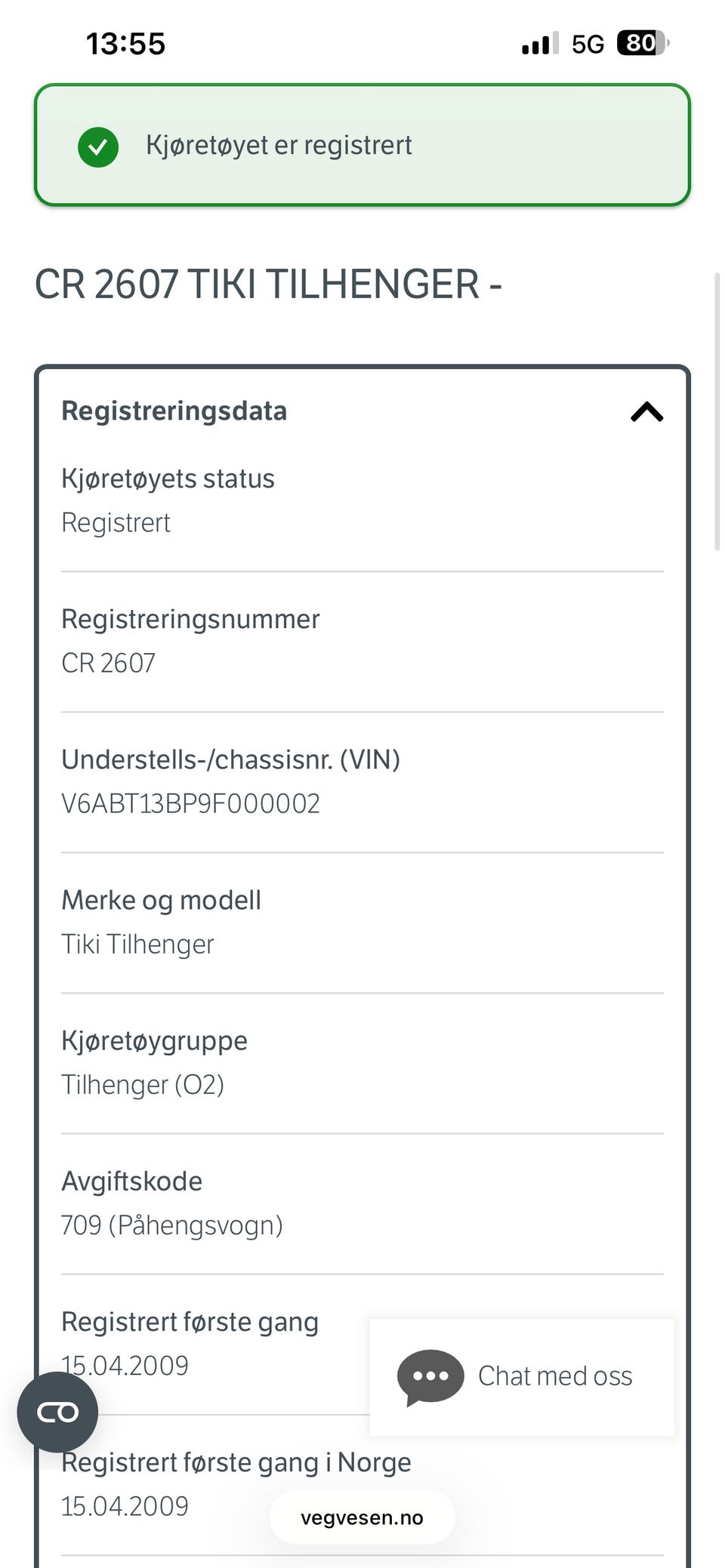Image resolution: width=725 pixels, height=1568 pixels.
Task: Select the VIN value V6ABT13BP9F000002
Action: 190,803
